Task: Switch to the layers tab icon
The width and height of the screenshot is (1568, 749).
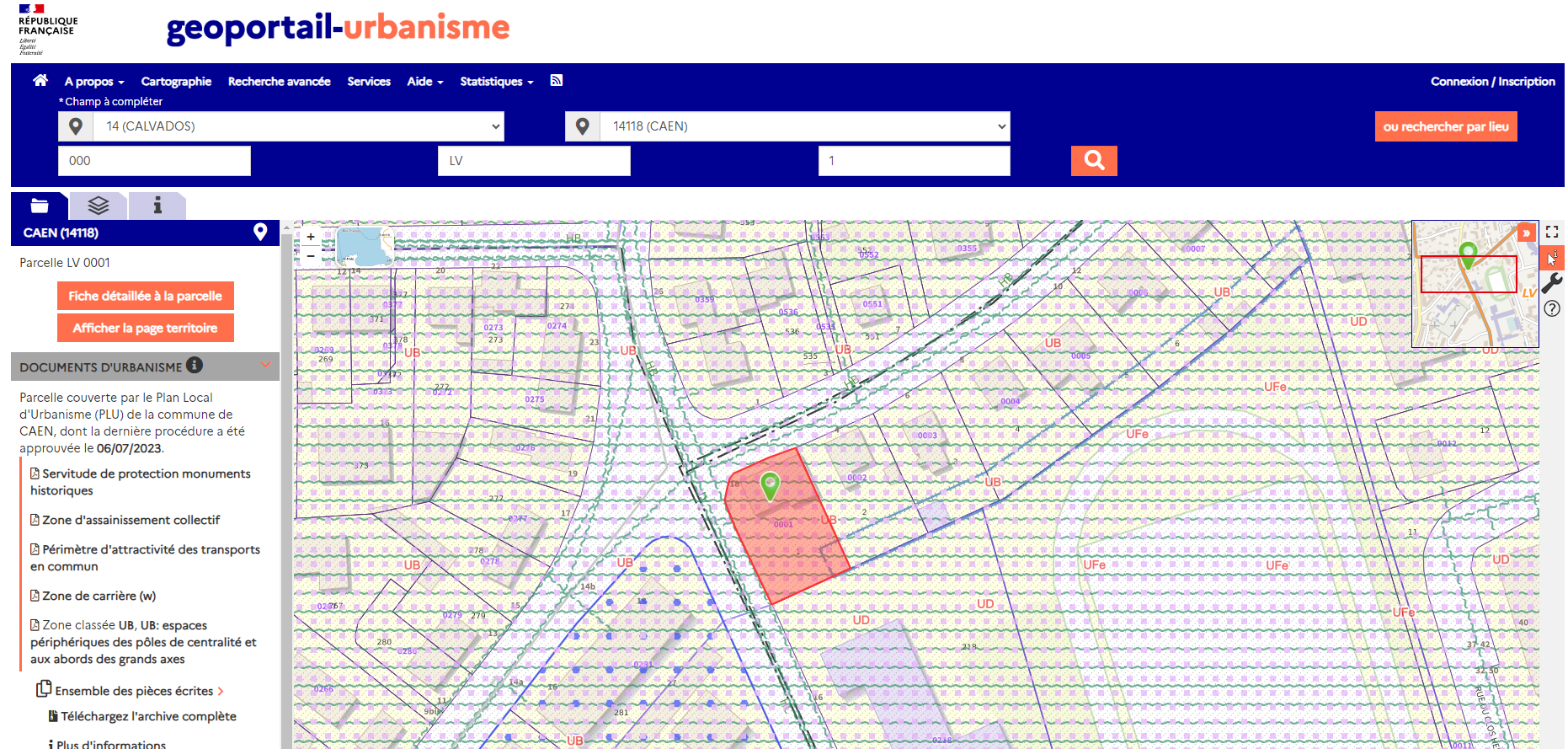Action: (x=99, y=206)
